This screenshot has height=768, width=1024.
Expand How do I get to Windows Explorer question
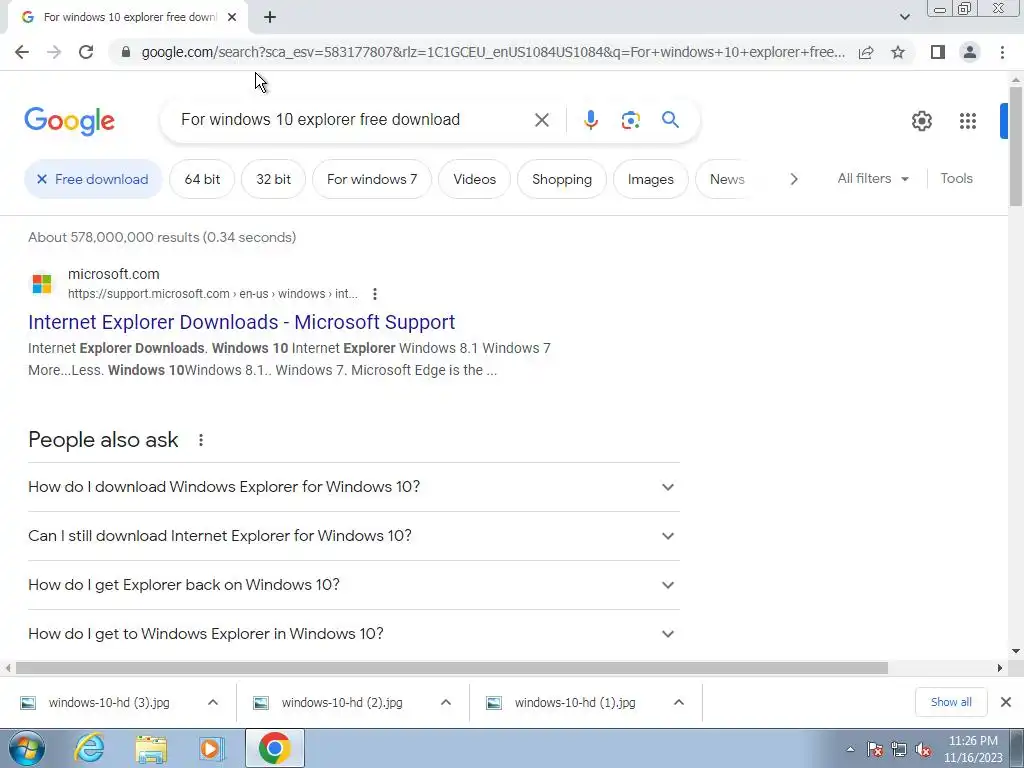tap(354, 634)
